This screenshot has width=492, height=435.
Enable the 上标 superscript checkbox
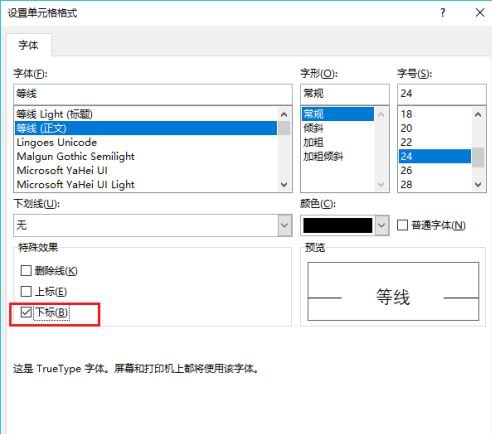tap(26, 291)
